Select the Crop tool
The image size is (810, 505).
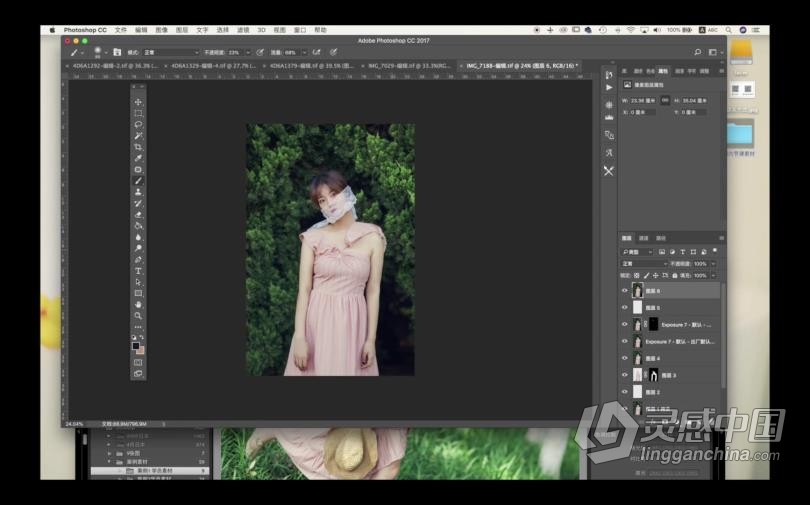(x=138, y=147)
